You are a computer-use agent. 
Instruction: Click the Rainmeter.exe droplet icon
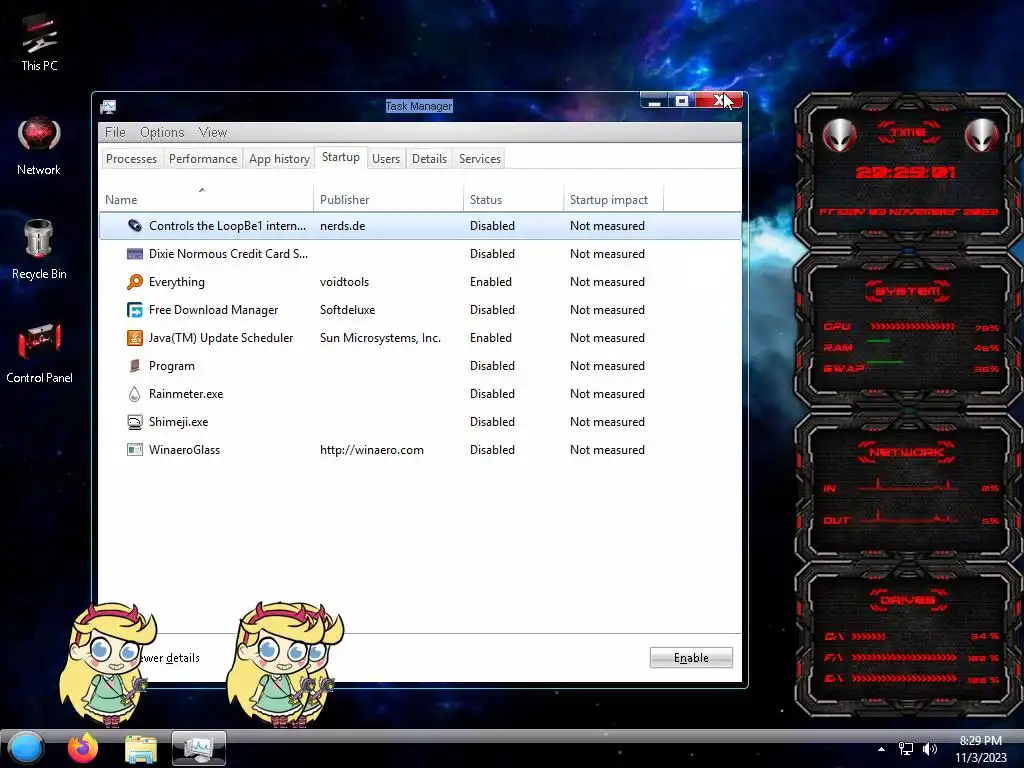tap(135, 394)
